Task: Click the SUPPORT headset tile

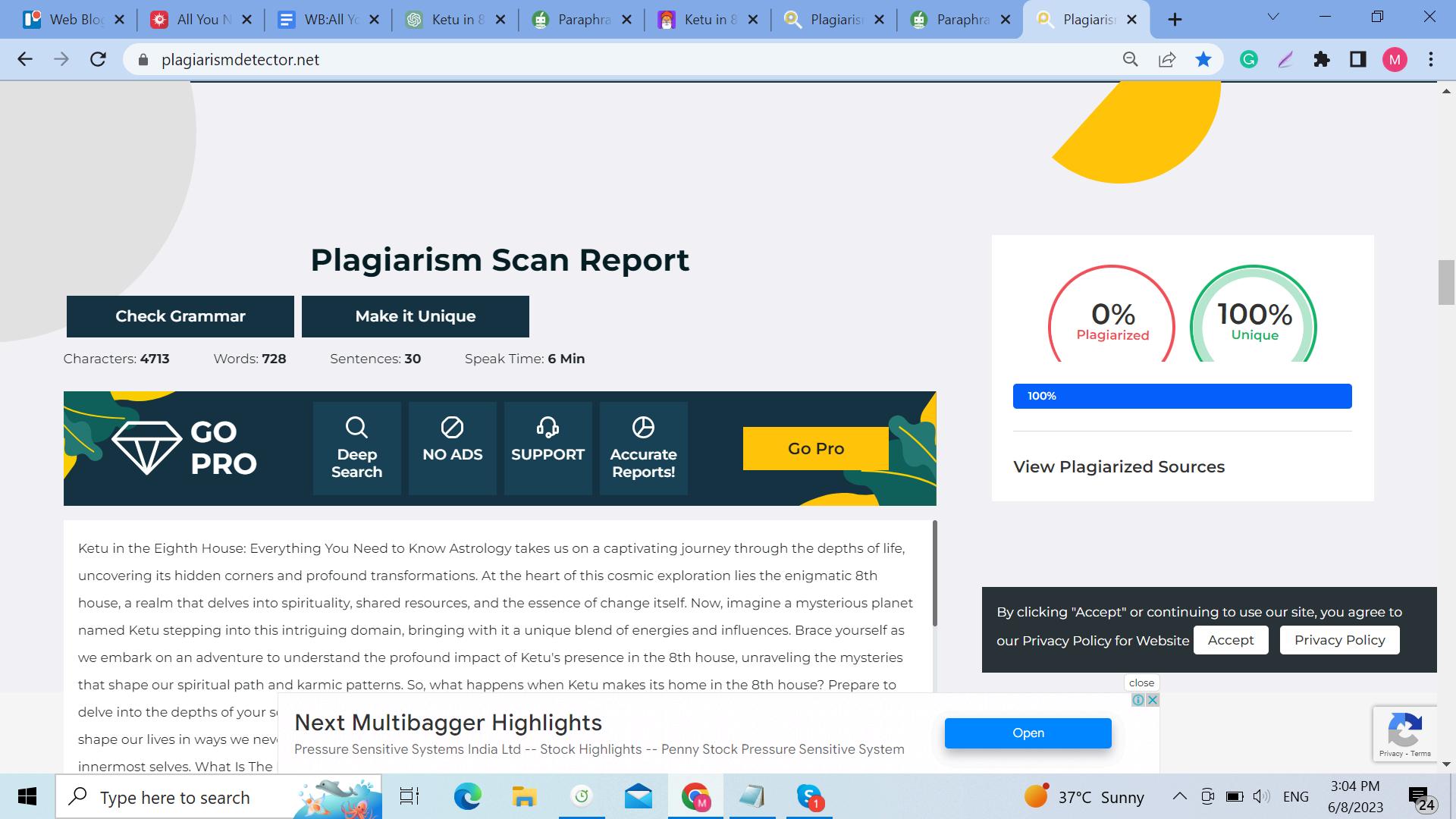Action: click(548, 448)
